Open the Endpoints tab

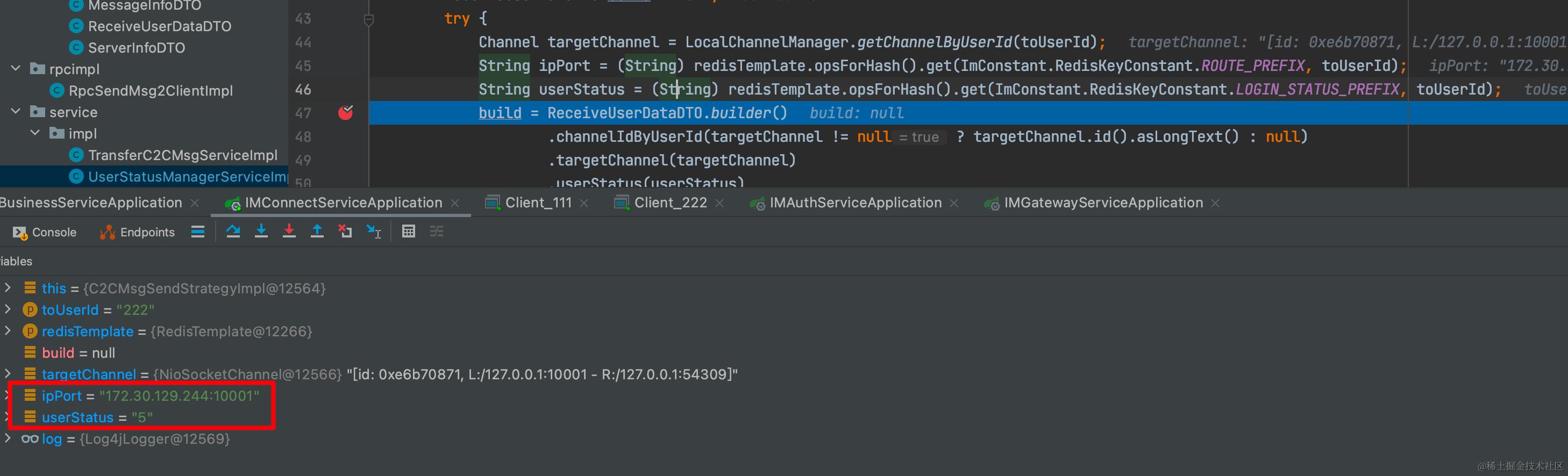(137, 232)
